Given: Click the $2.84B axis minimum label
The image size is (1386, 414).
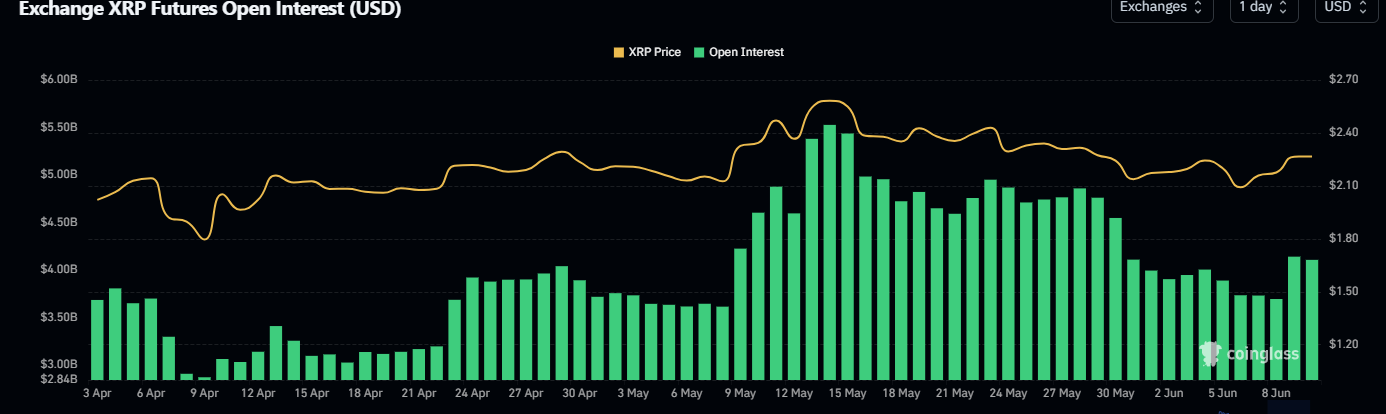Looking at the screenshot, I should [x=59, y=378].
